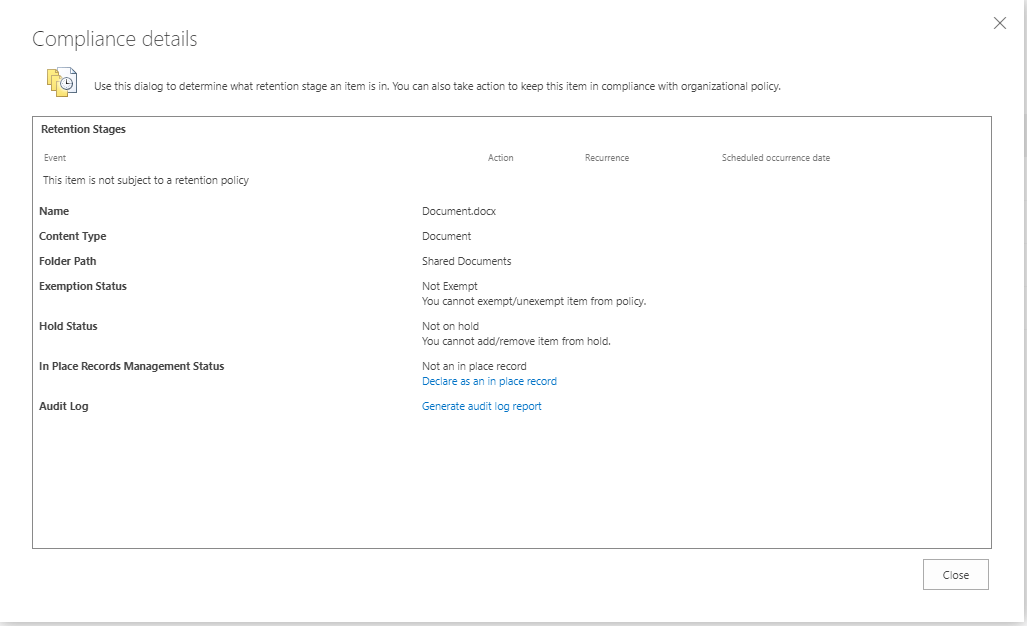Click the Retention Stages section title
This screenshot has width=1027, height=626.
tap(83, 129)
